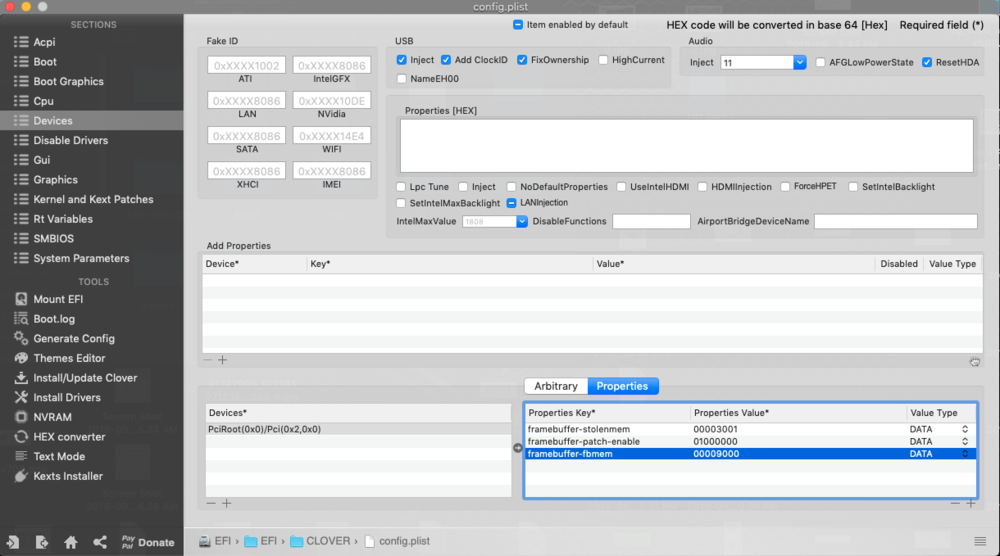Change Value Type for framebuffer-stolenmem
The height and width of the screenshot is (556, 1000).
965,429
